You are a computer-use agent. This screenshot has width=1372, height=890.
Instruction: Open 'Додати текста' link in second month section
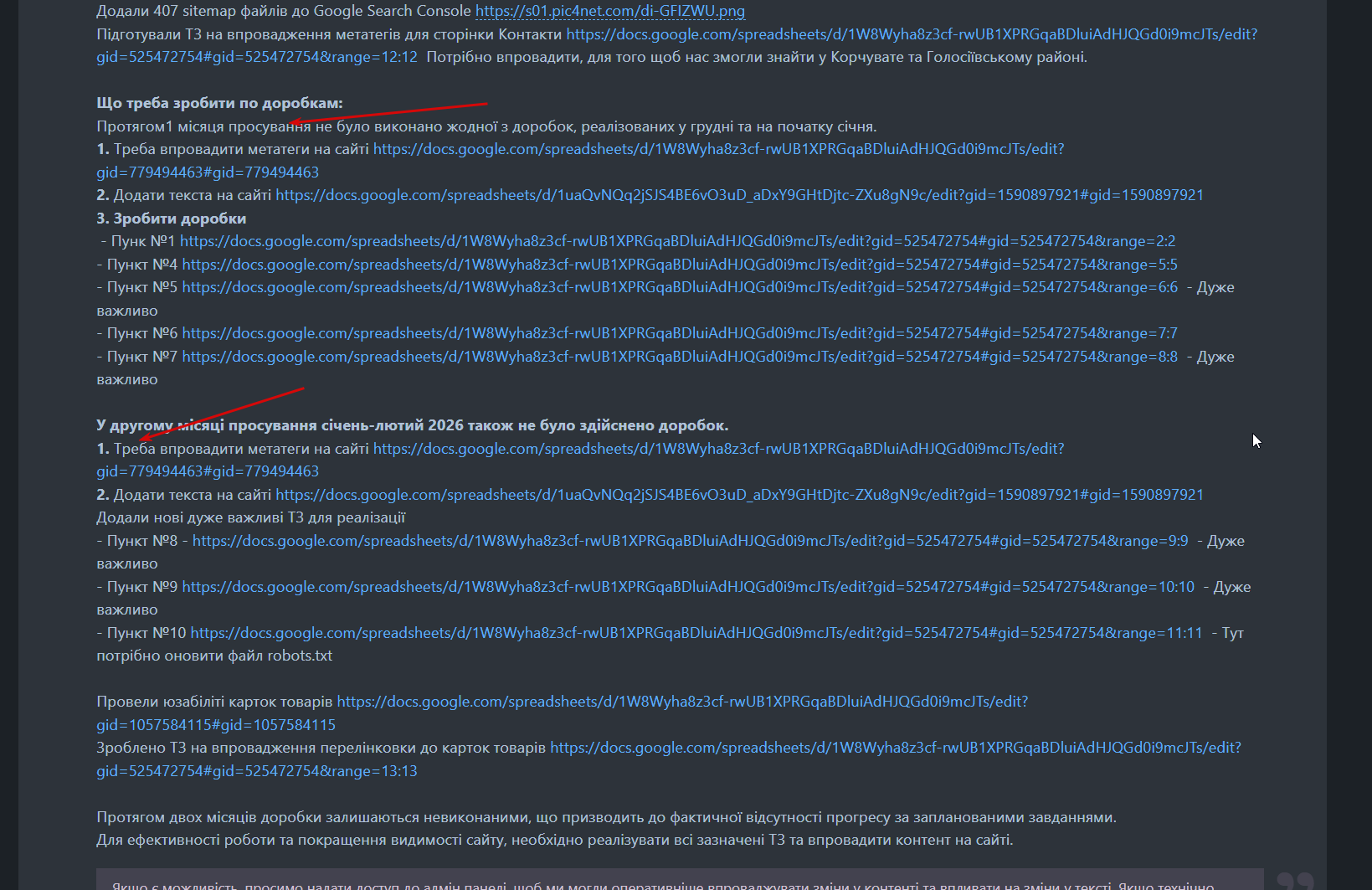click(x=739, y=495)
